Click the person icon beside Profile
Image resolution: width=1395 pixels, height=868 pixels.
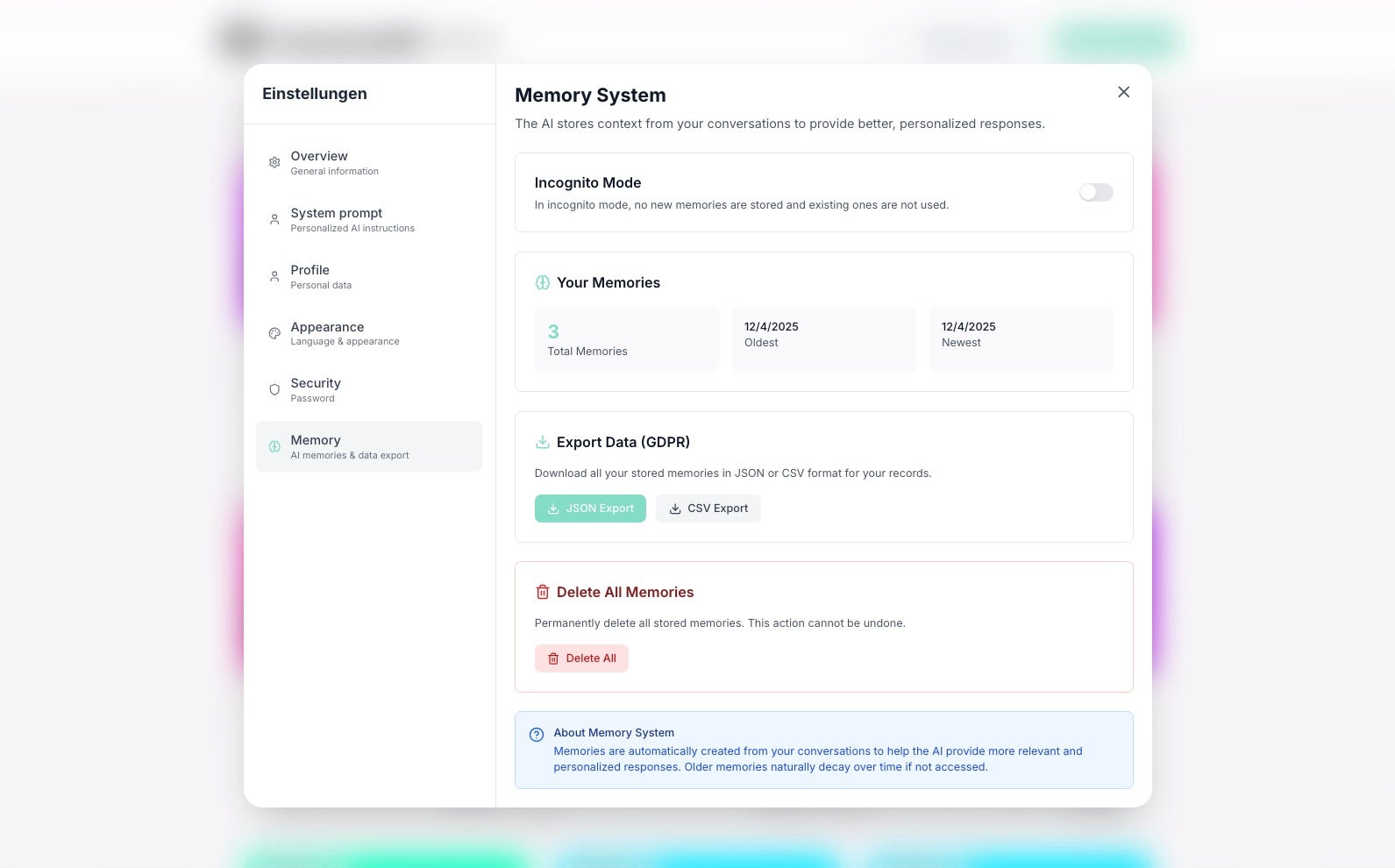[274, 276]
